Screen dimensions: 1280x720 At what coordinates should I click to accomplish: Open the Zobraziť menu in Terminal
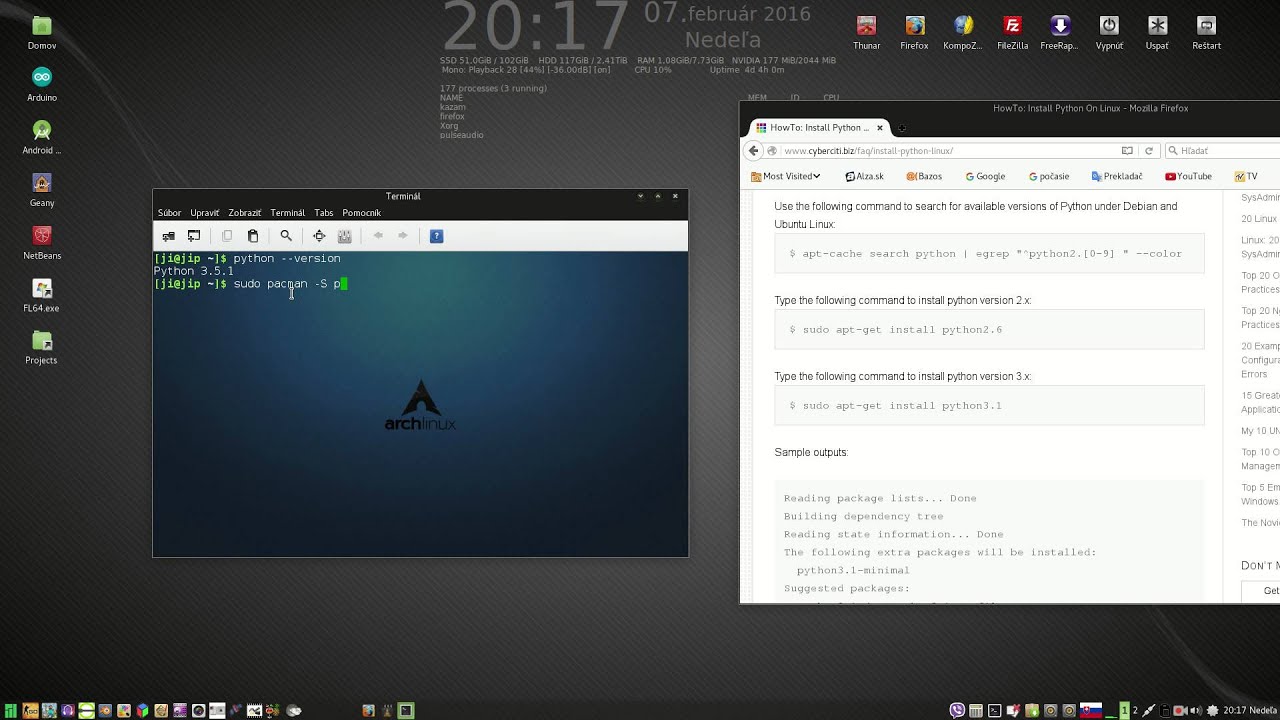pyautogui.click(x=244, y=213)
